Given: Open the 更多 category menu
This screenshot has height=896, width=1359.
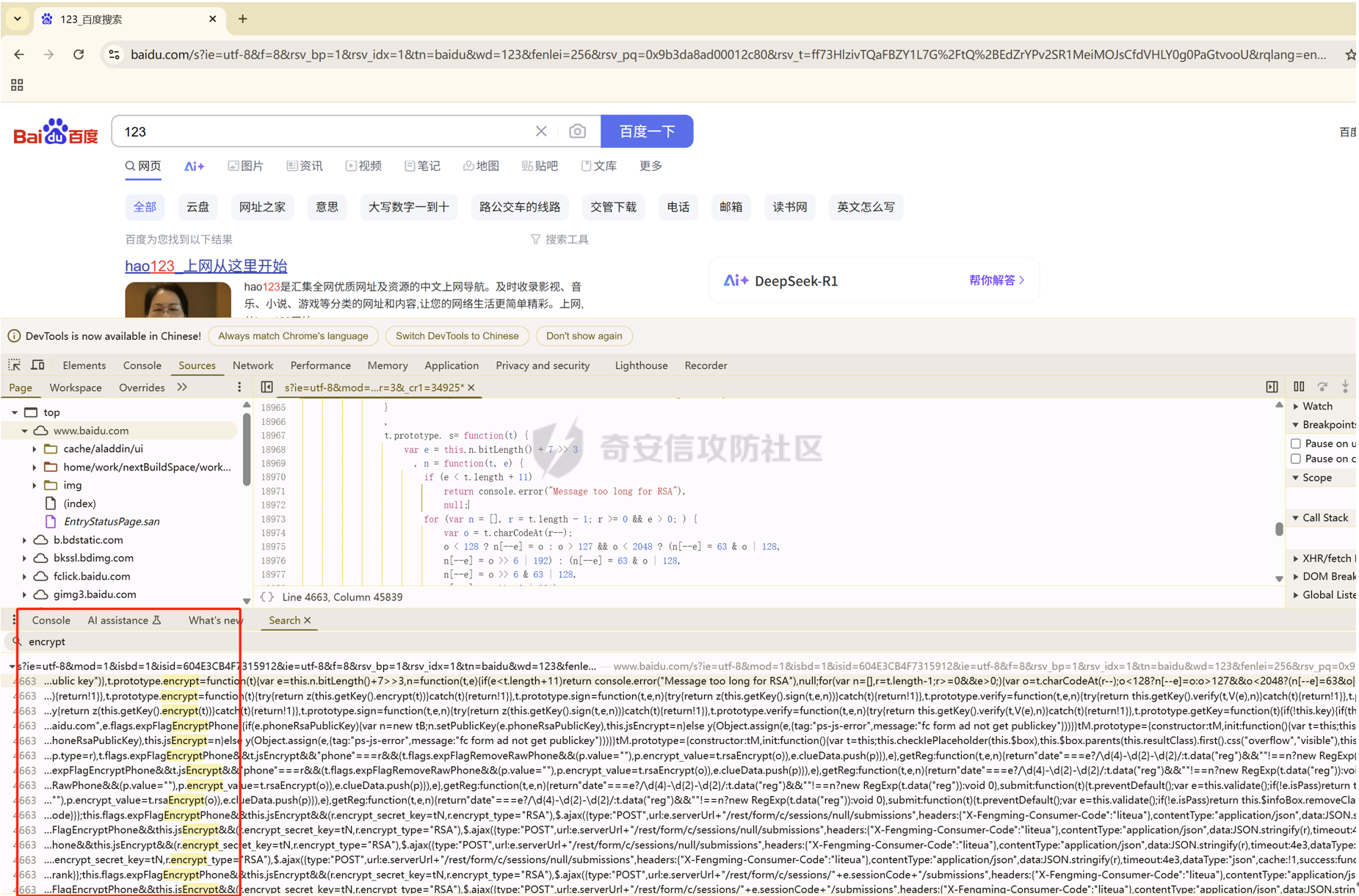Looking at the screenshot, I should (x=651, y=166).
